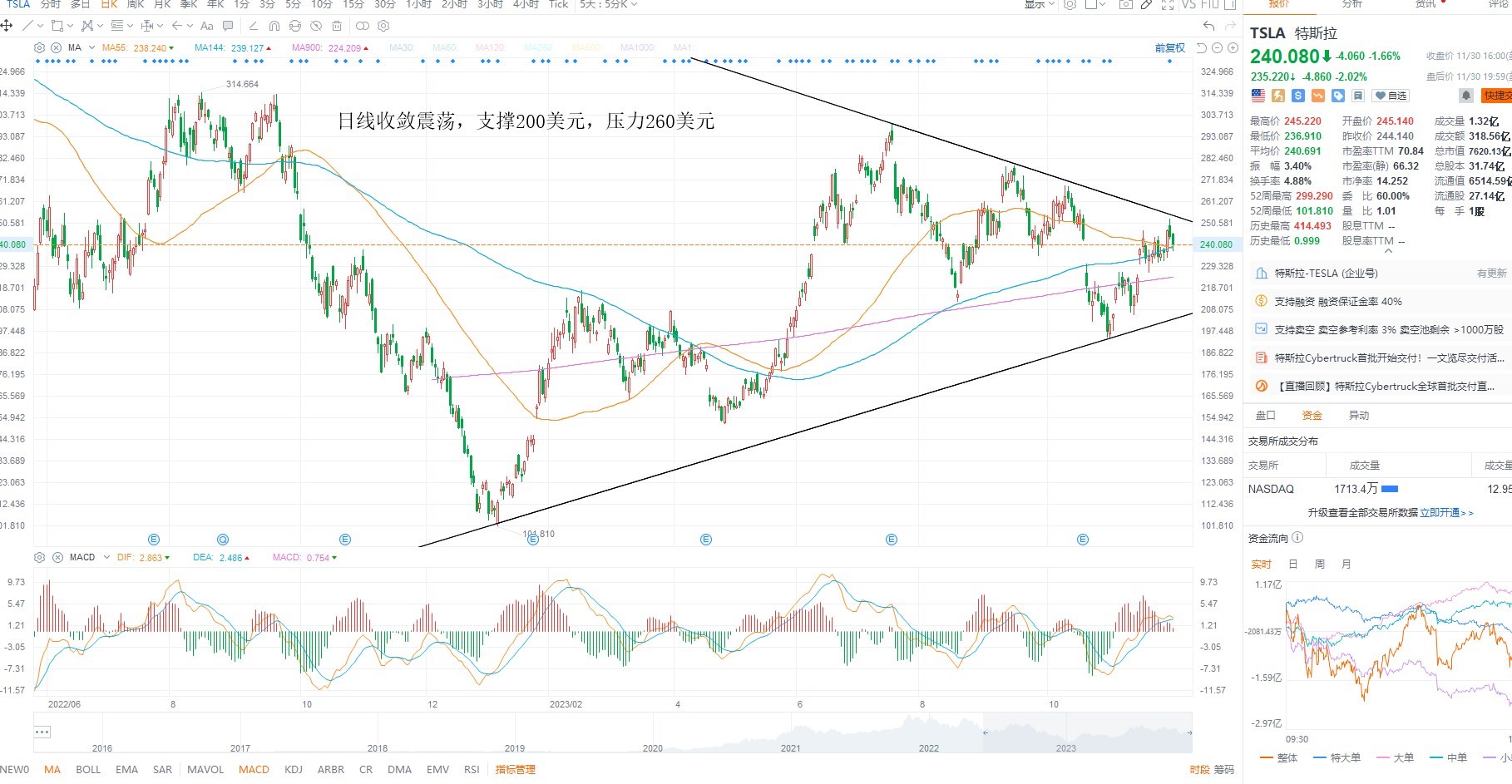The height and width of the screenshot is (784, 1512).
Task: Toggle the MAVOL sub-indicator
Action: click(205, 769)
